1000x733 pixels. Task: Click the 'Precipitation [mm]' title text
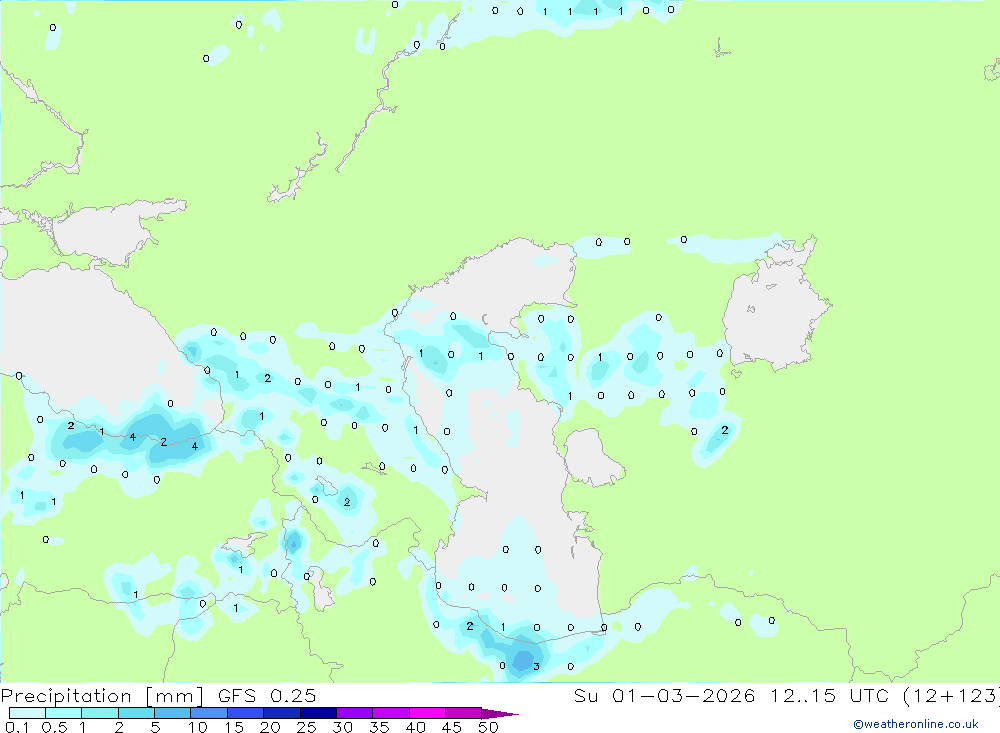102,695
